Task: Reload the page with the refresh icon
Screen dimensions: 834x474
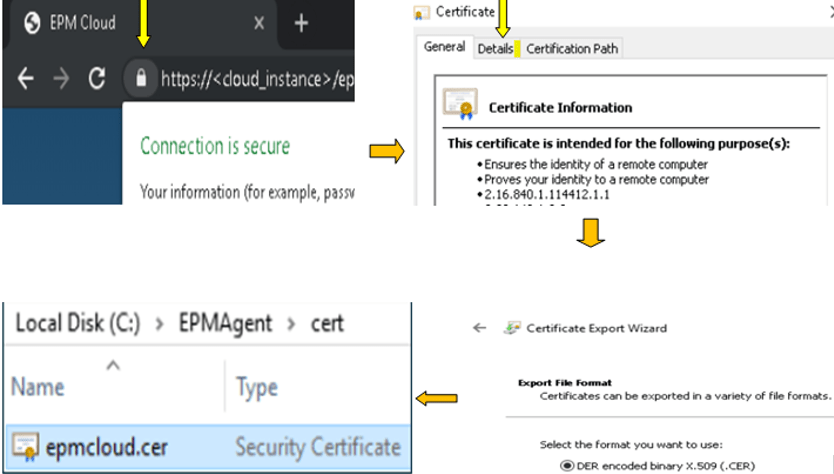Action: tap(97, 79)
